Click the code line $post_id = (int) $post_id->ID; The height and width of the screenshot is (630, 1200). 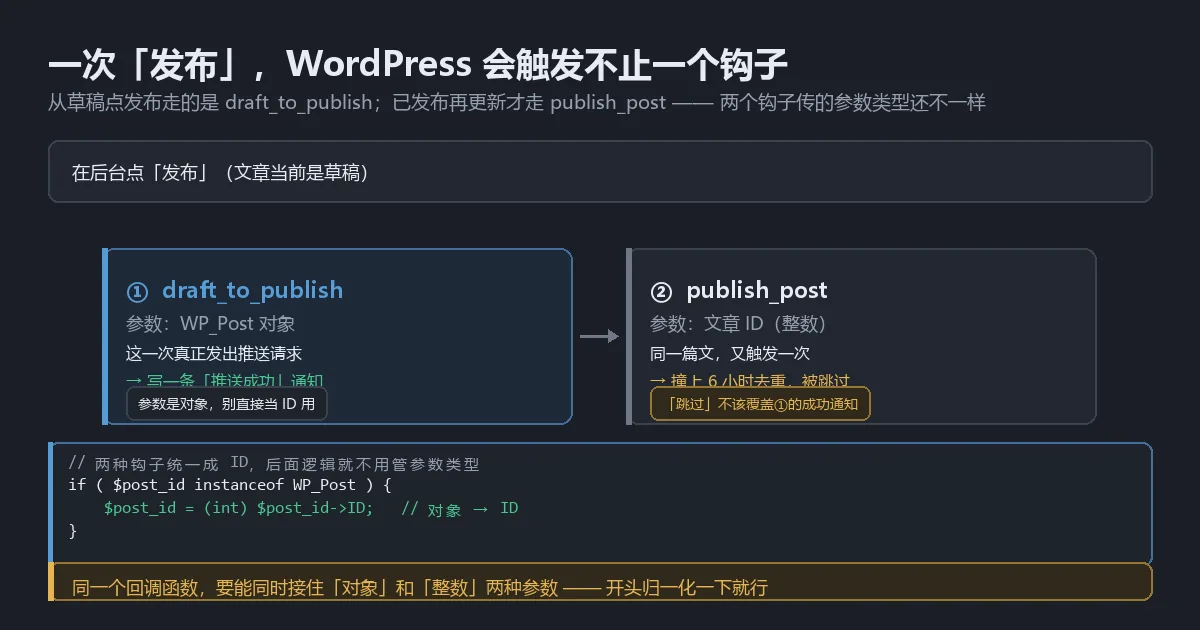(x=238, y=508)
